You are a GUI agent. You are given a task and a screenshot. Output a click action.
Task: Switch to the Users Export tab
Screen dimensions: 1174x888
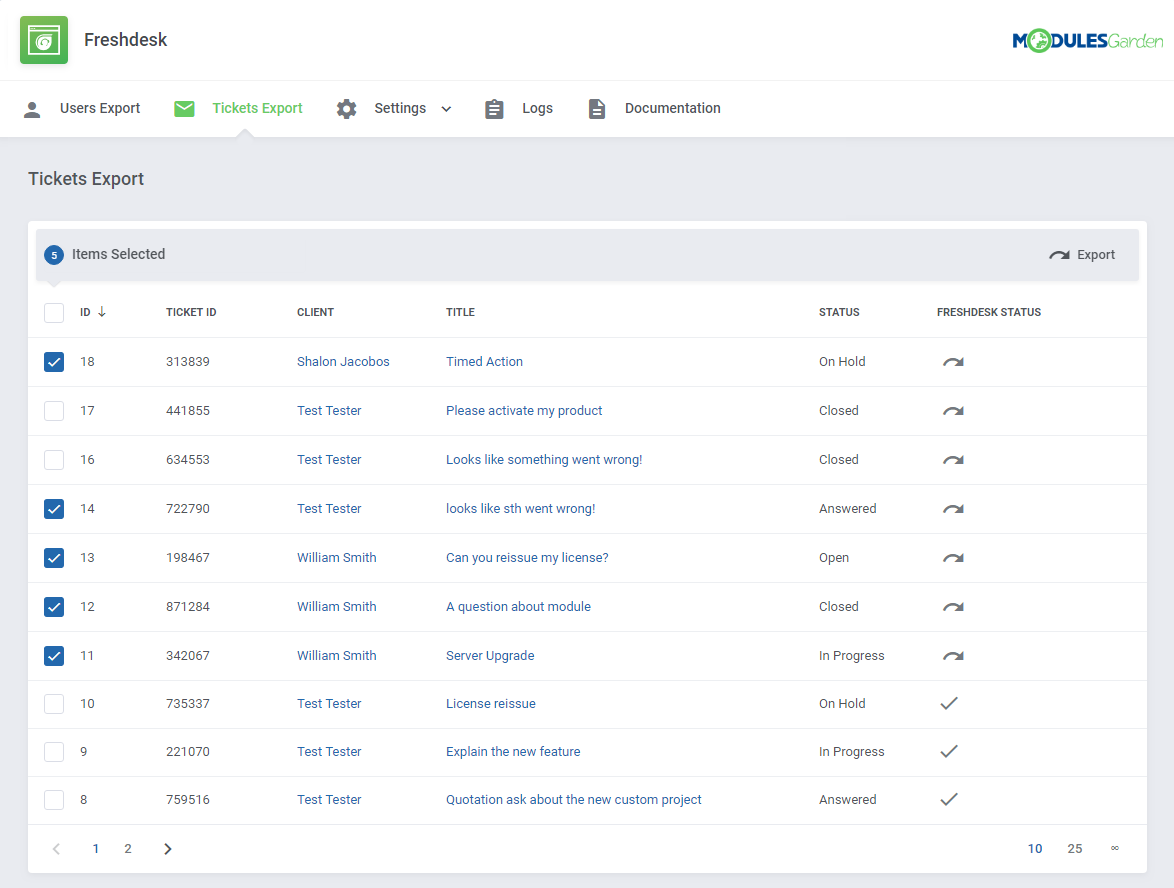[x=100, y=108]
